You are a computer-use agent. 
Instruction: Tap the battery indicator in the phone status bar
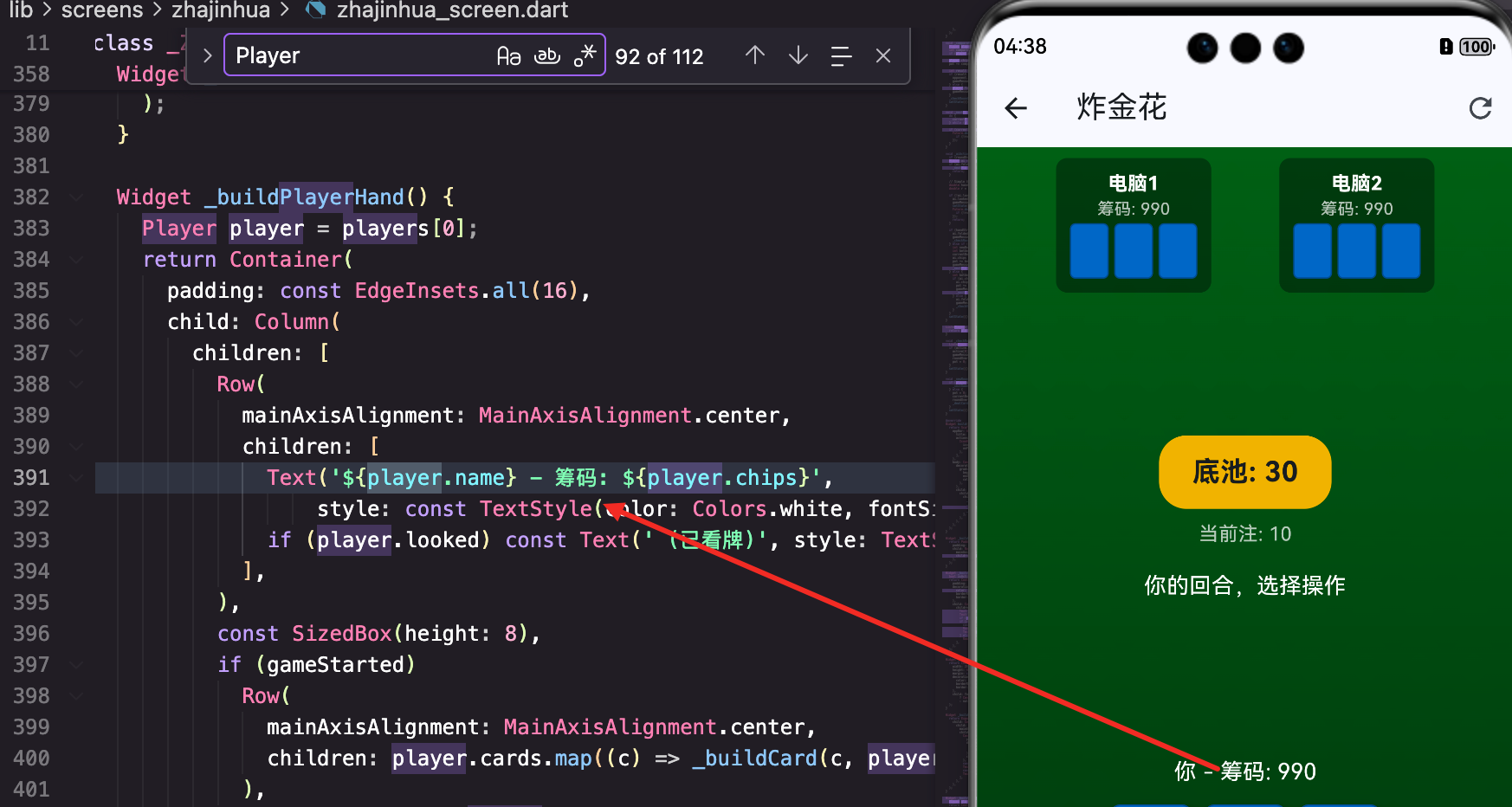1474,47
